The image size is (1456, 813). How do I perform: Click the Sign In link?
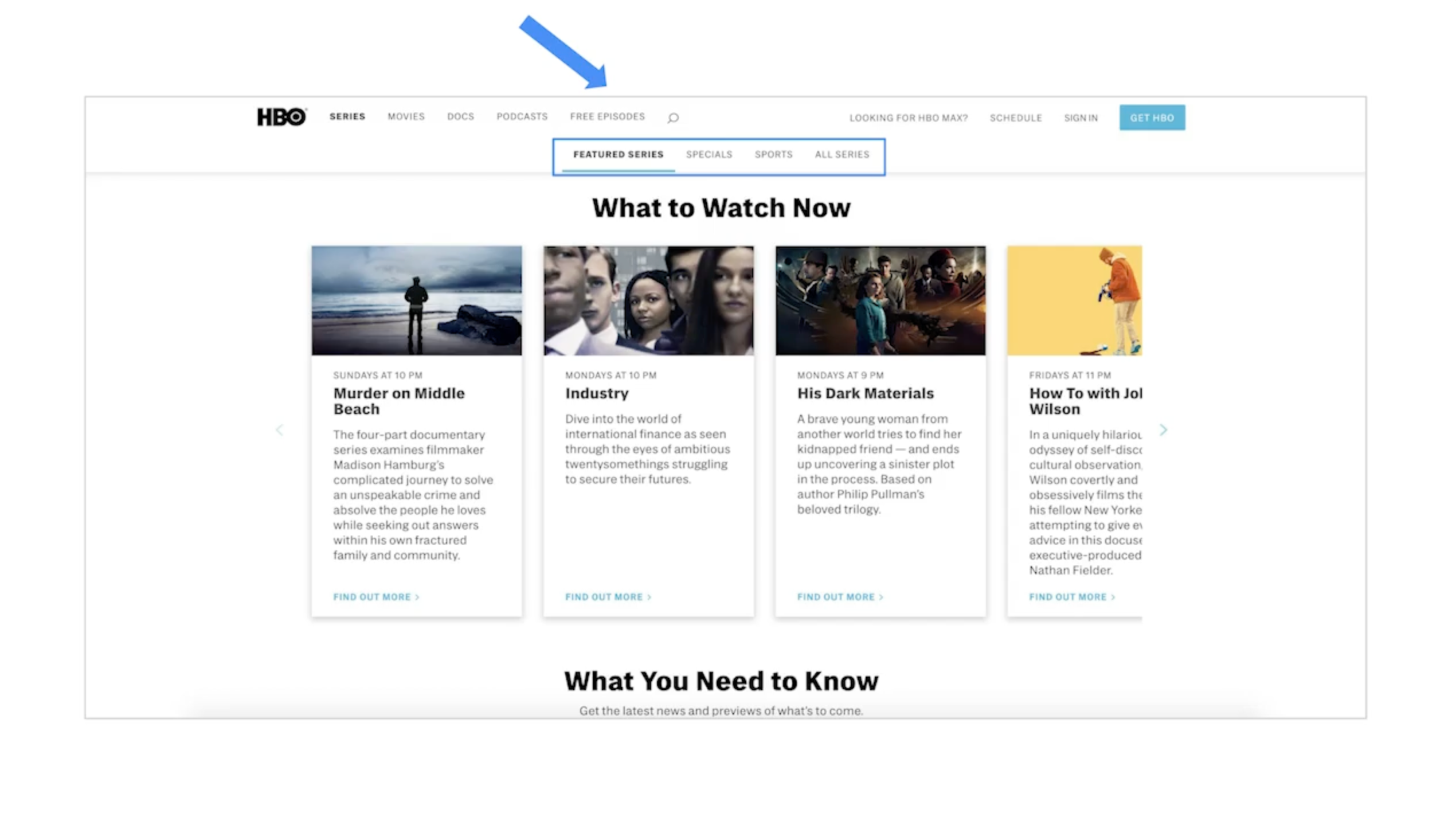tap(1081, 118)
